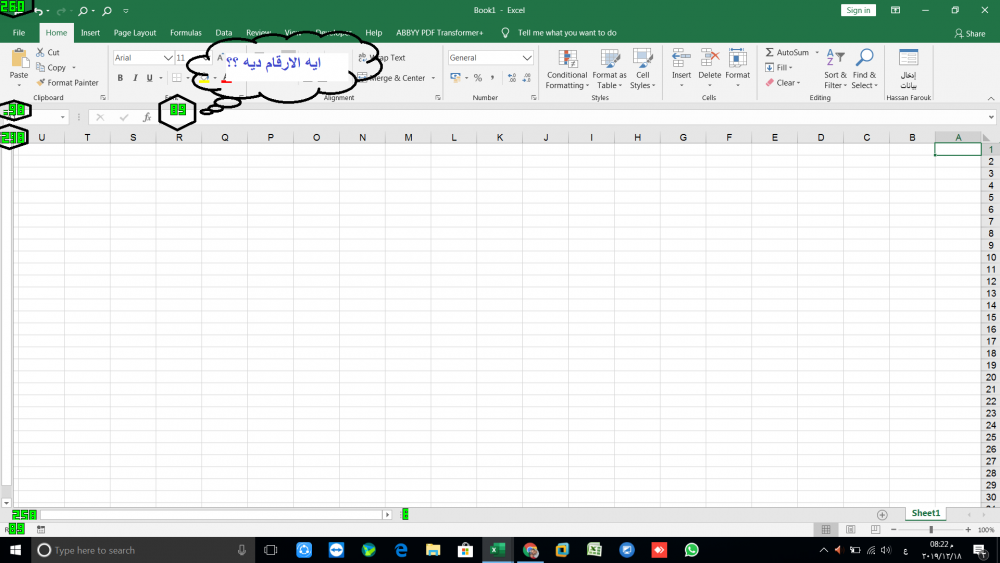Image resolution: width=1000 pixels, height=563 pixels.
Task: Open the File tab
Action: (18, 33)
